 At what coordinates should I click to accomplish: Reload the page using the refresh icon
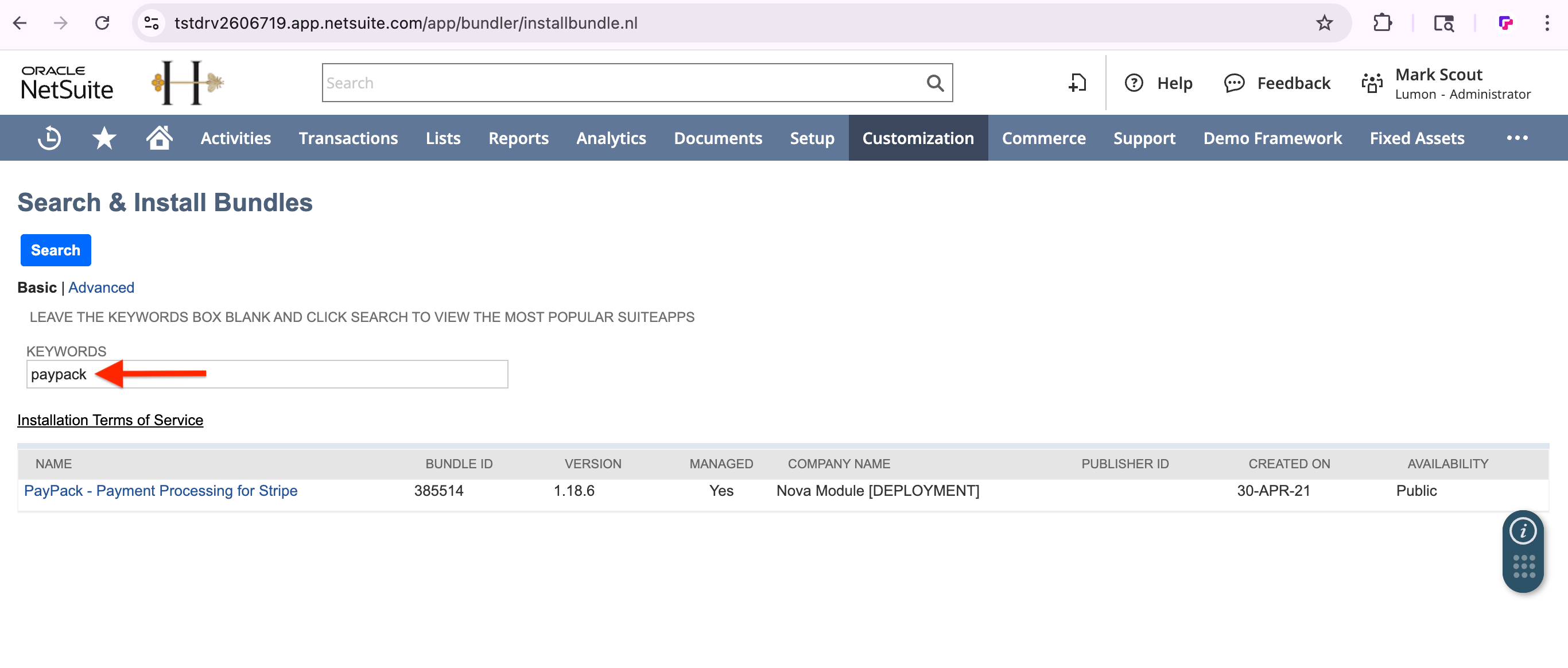click(x=102, y=23)
